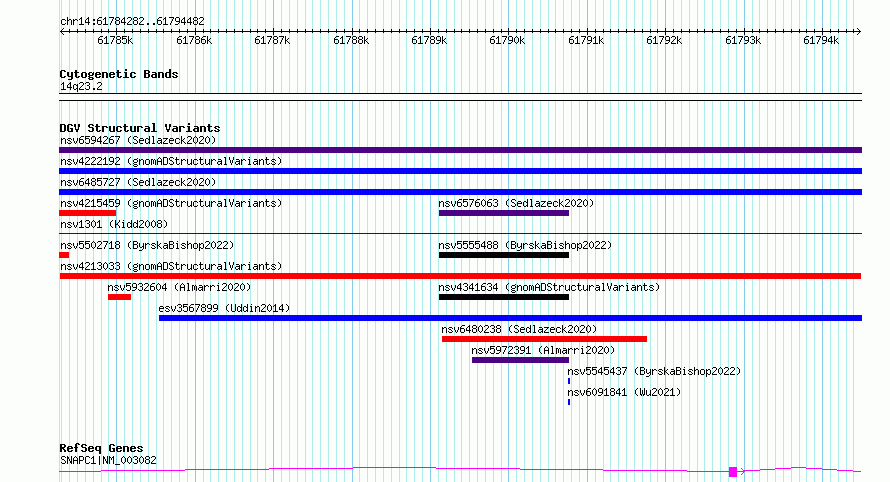The height and width of the screenshot is (482, 890).
Task: Click the esv3567899 (Uddin2014) label
Action: point(224,308)
